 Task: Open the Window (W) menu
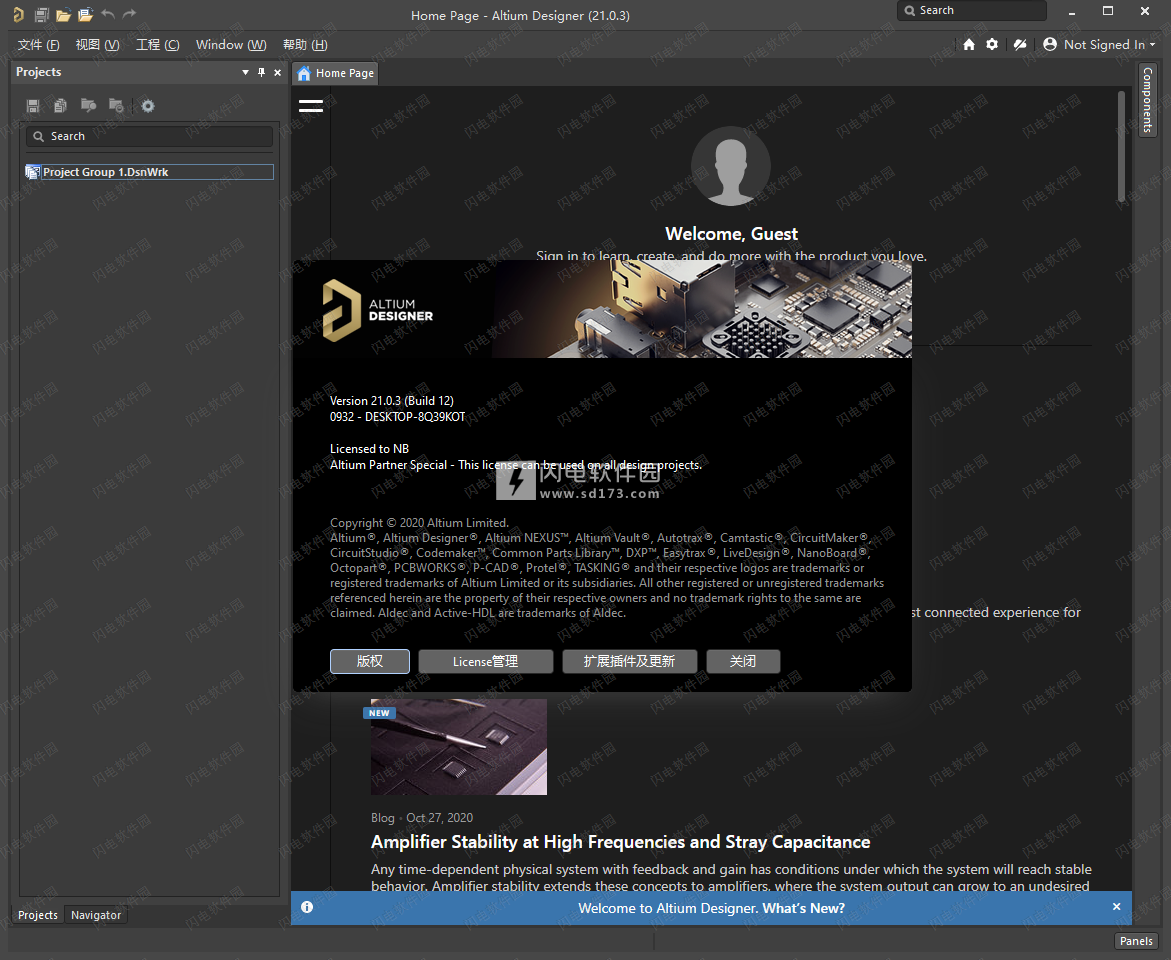coord(231,45)
